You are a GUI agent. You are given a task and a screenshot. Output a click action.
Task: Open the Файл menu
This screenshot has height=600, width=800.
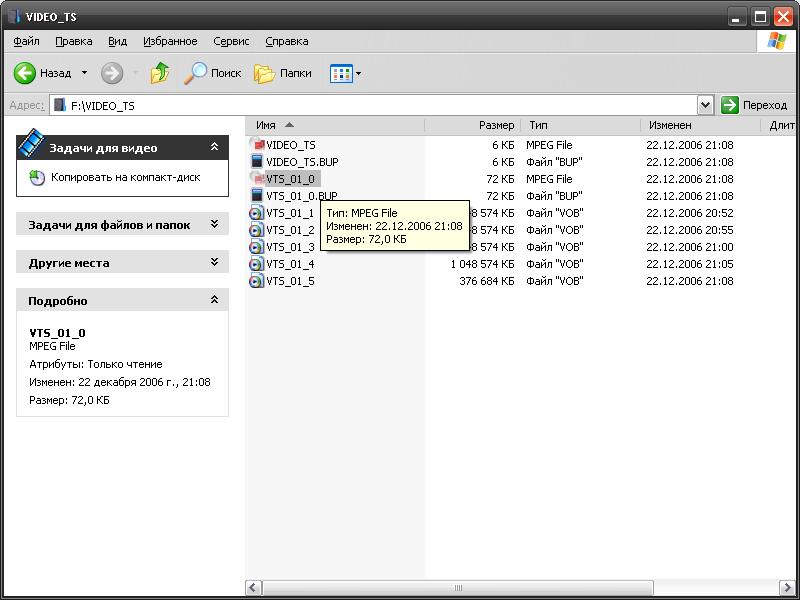click(x=27, y=41)
